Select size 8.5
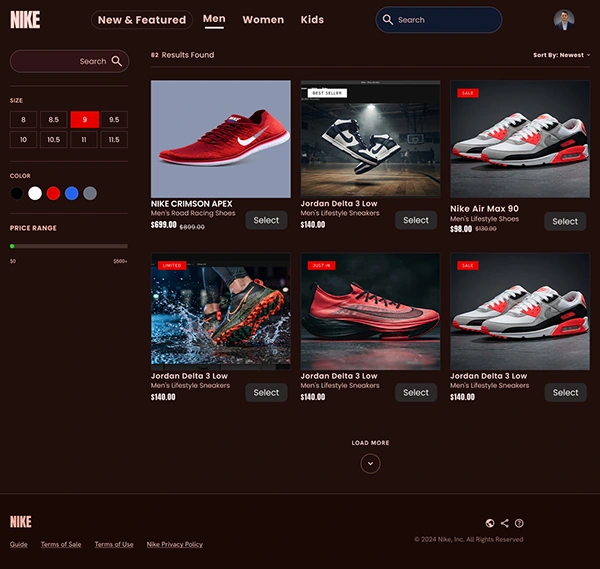The image size is (600, 569). (x=54, y=119)
